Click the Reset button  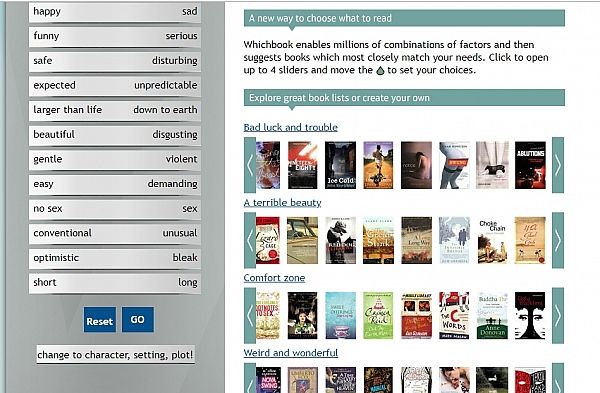point(99,320)
